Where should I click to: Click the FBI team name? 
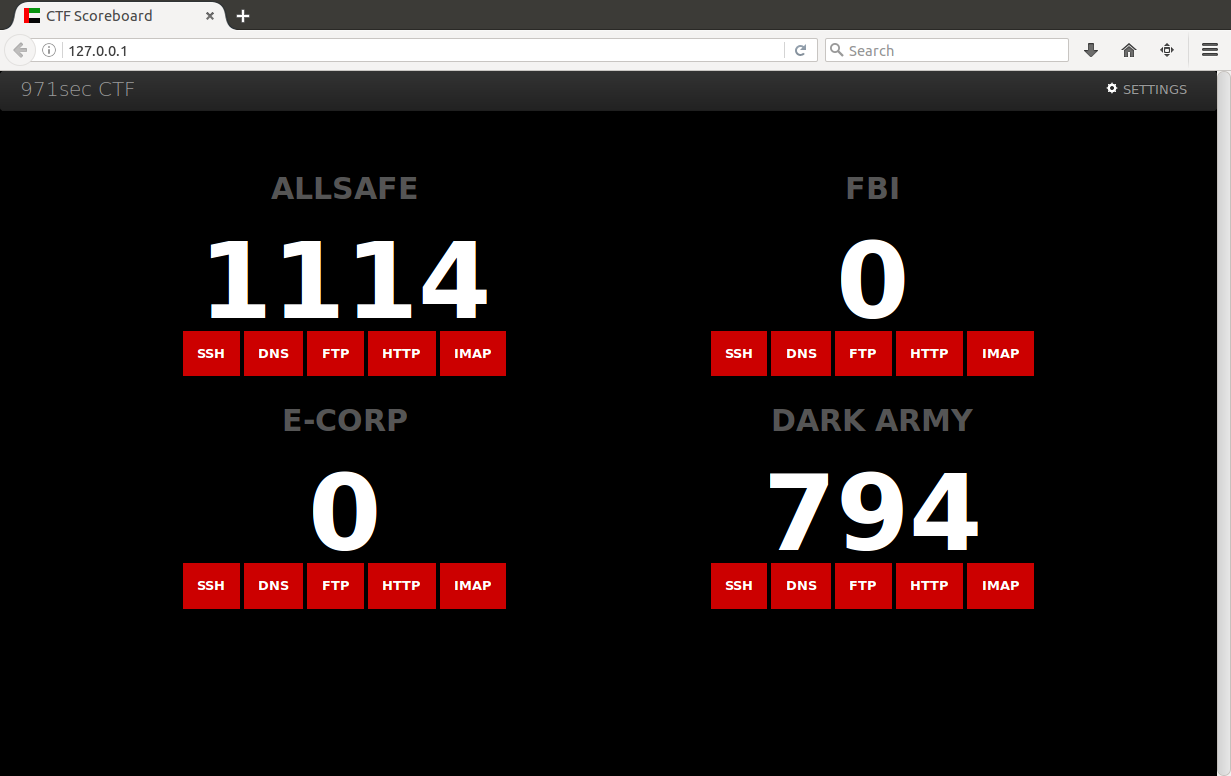[872, 188]
